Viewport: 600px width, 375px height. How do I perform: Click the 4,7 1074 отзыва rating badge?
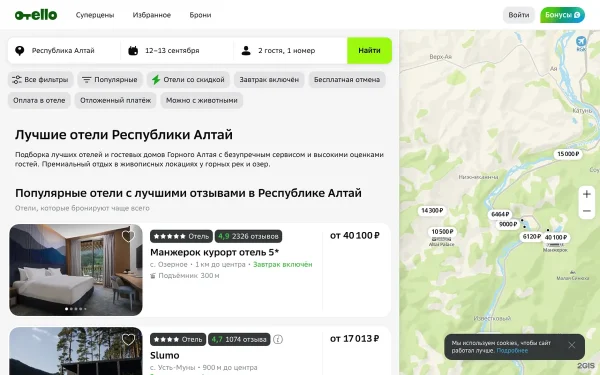coord(239,339)
